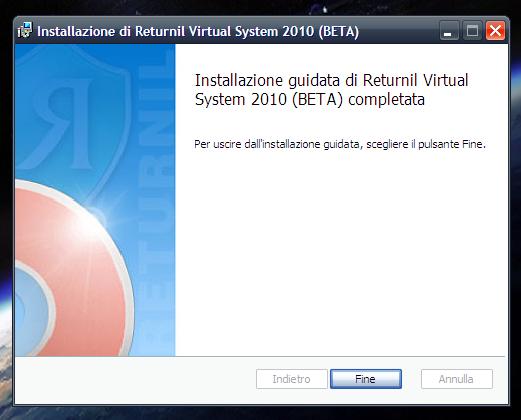The height and width of the screenshot is (420, 521).
Task: Click the window title text in the title bar
Action: coord(198,31)
